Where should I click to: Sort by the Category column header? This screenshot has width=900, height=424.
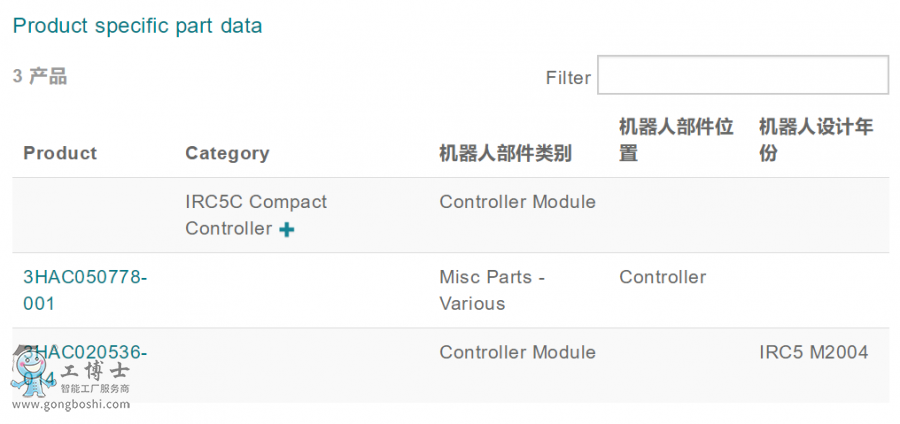(x=227, y=153)
